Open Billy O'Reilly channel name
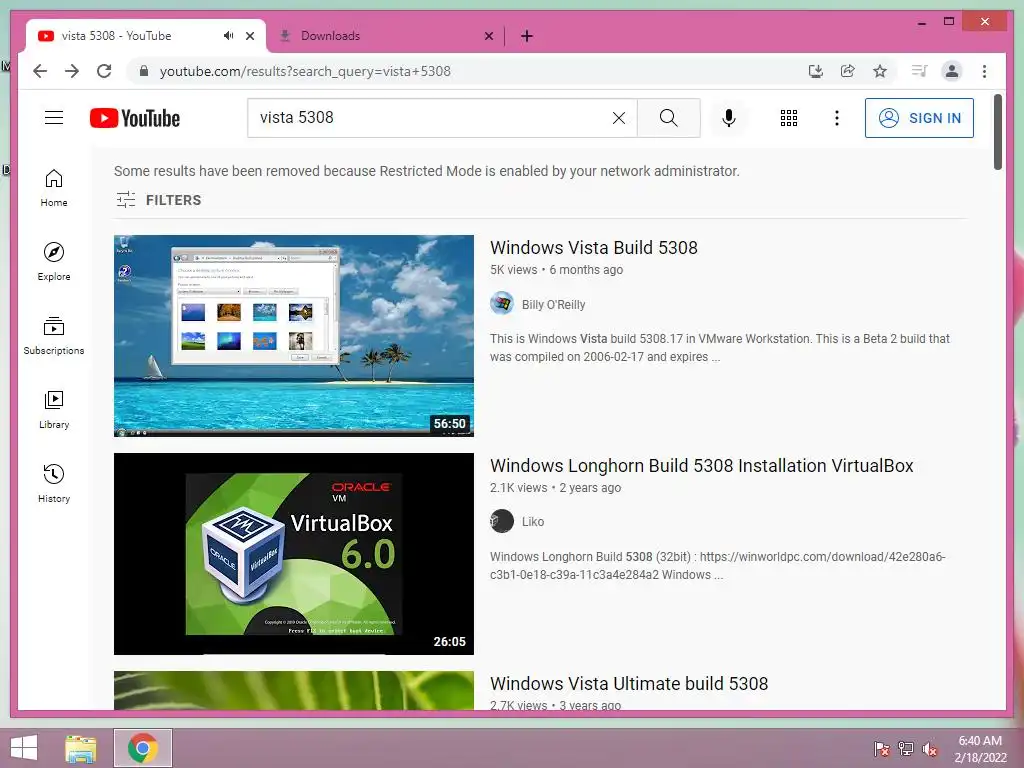1024x768 pixels. tap(553, 304)
